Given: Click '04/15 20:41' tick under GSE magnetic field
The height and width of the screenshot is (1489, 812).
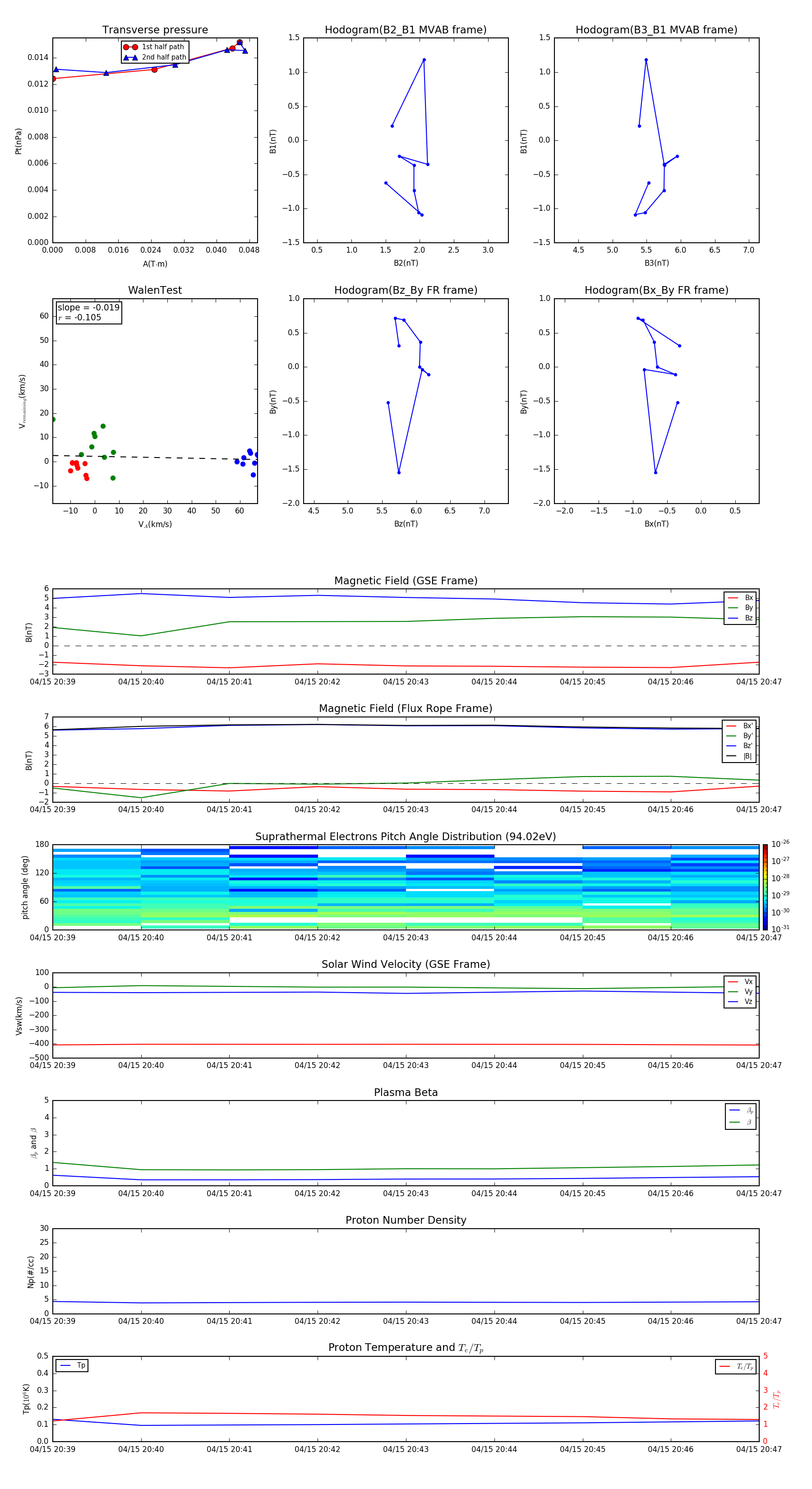Looking at the screenshot, I should click(x=230, y=682).
